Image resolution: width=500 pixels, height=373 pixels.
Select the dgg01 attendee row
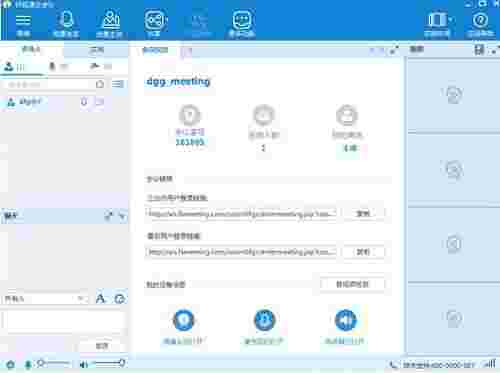64,102
